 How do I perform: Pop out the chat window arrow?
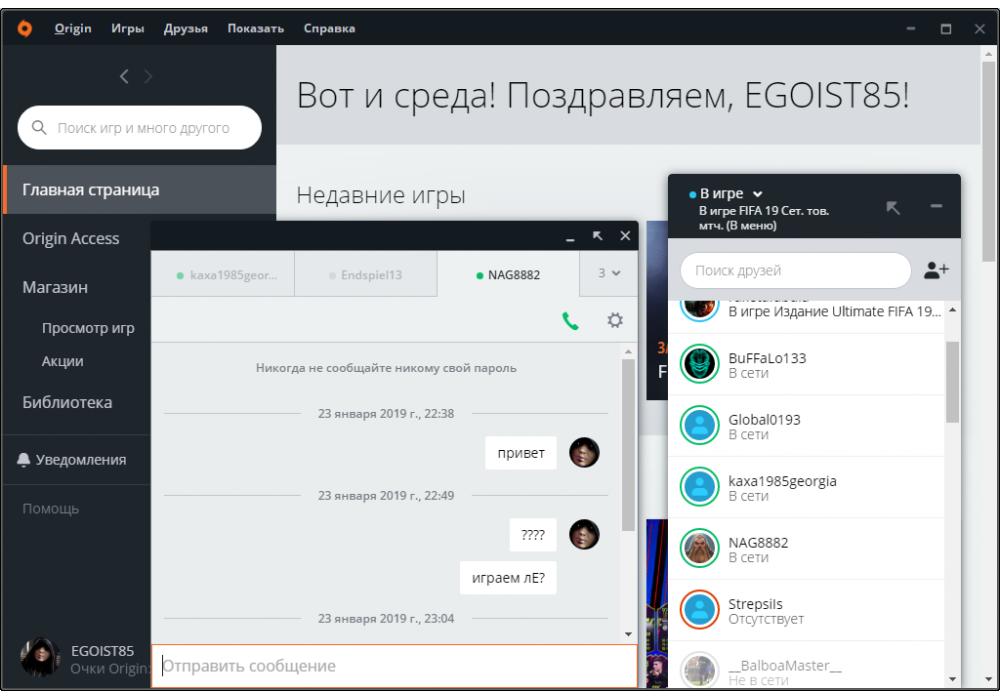pos(598,236)
